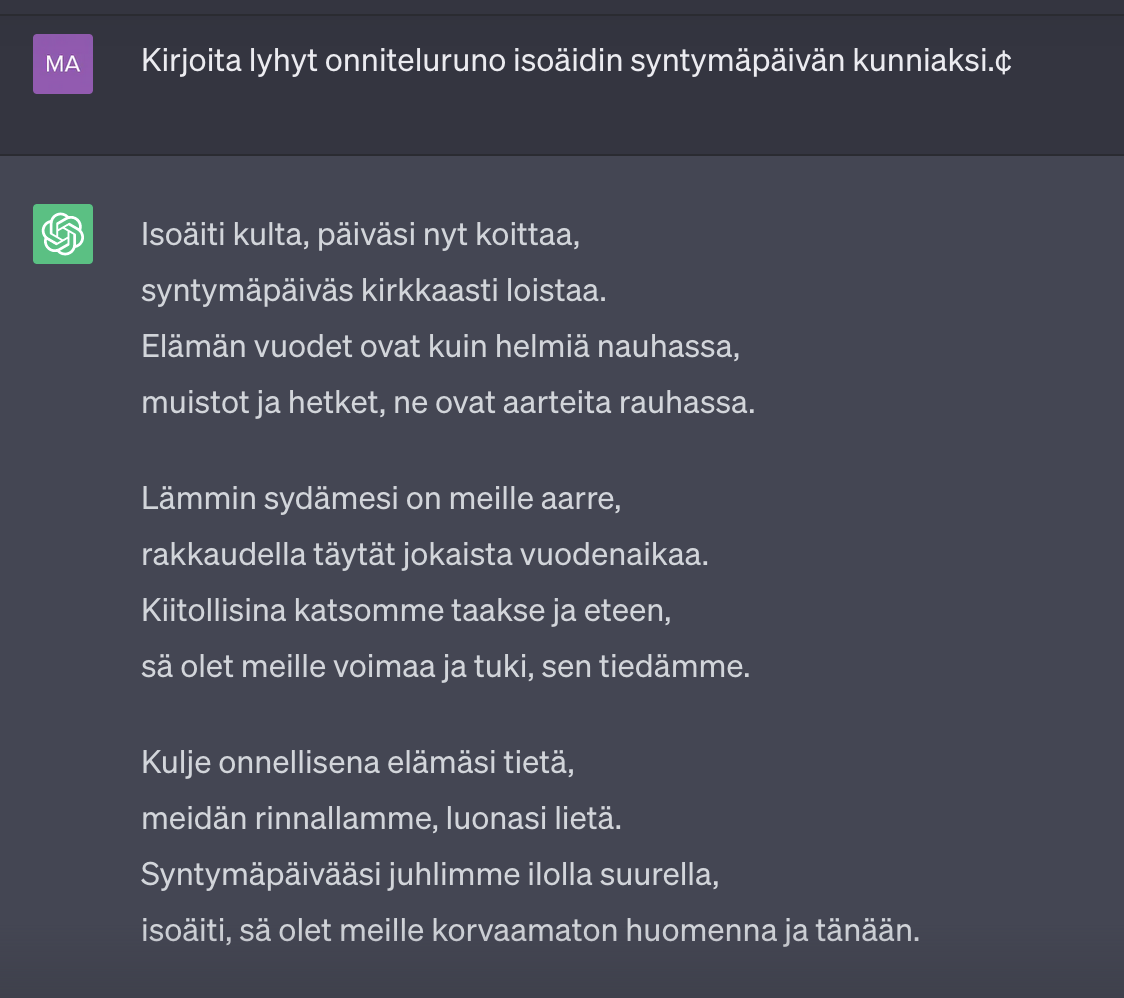Click the purple MA user avatar
The height and width of the screenshot is (998, 1124).
click(63, 64)
